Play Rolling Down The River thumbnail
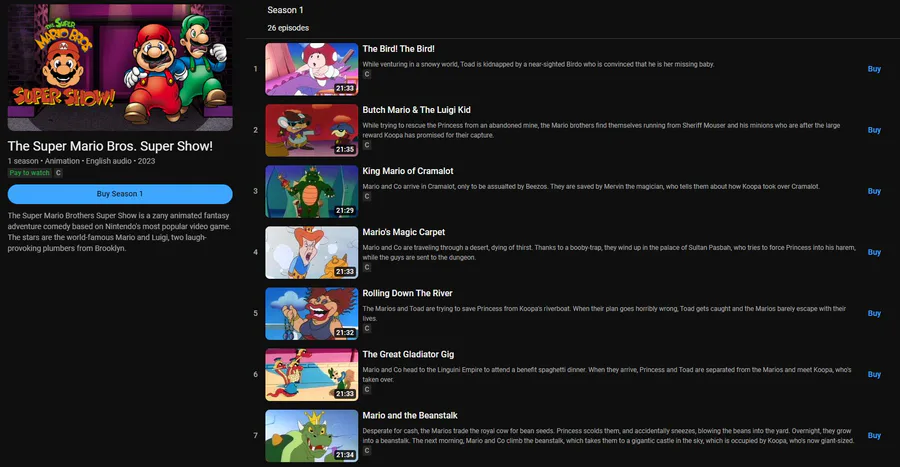 pyautogui.click(x=312, y=313)
